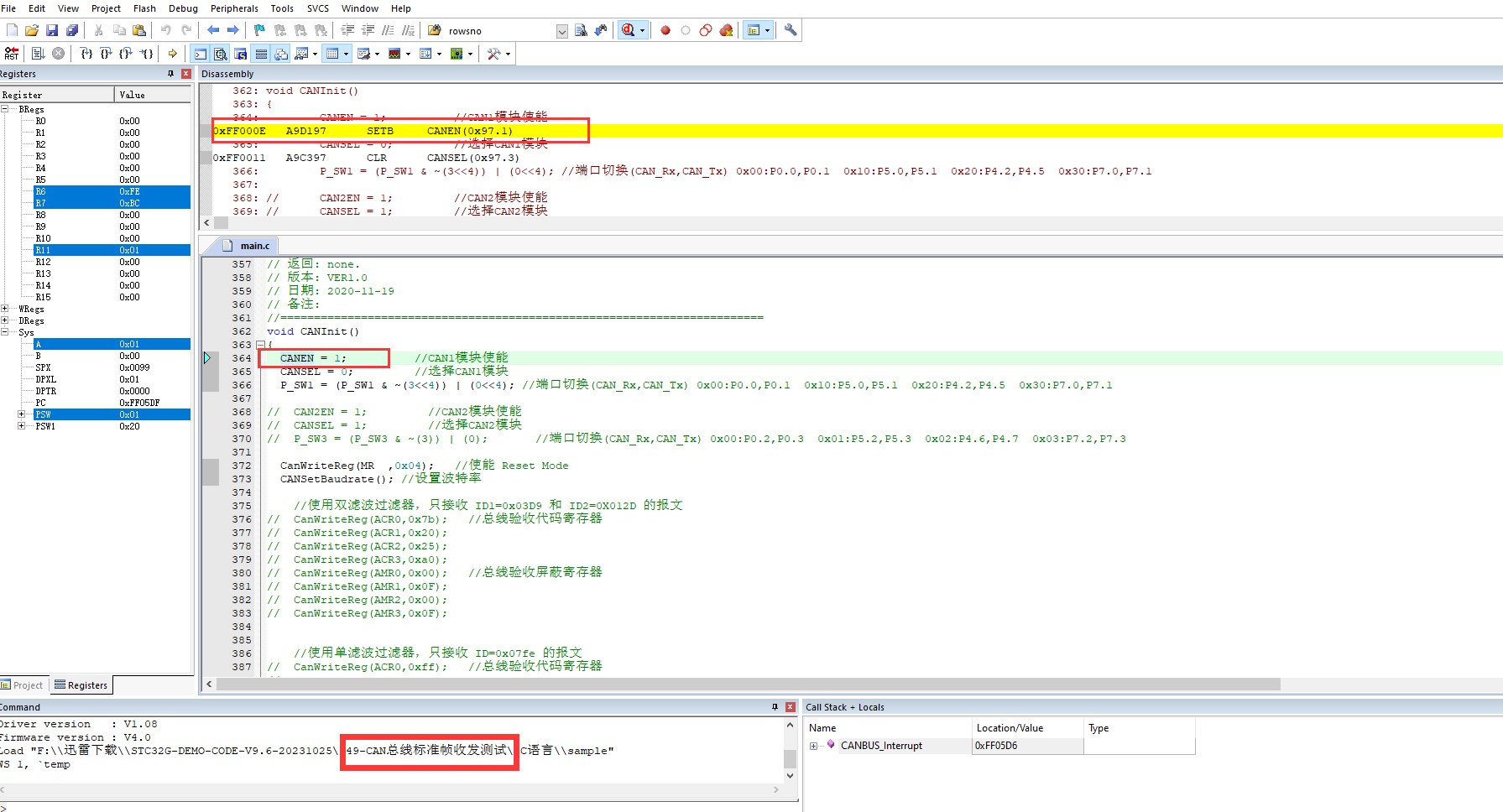Select the SPX register value 0x0099

[134, 367]
